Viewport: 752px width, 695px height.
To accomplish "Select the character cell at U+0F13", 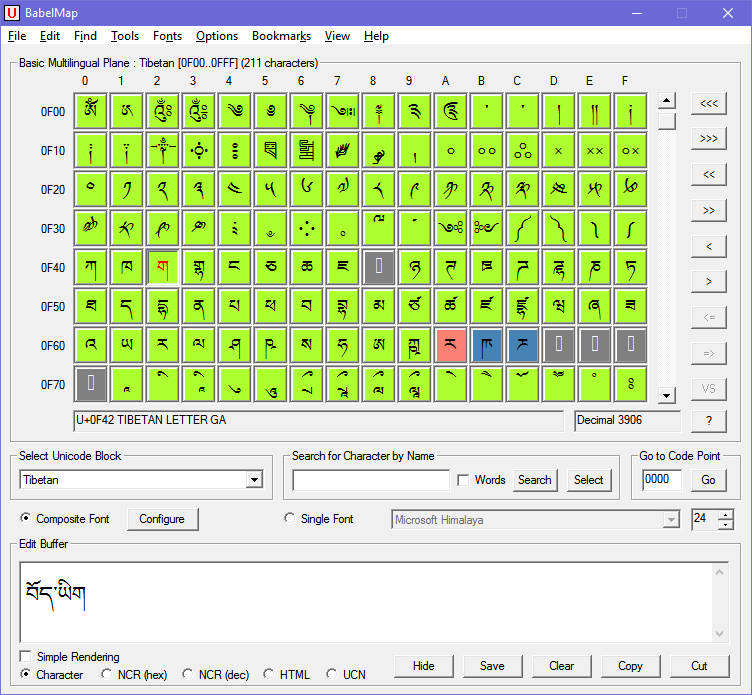I will click(x=199, y=151).
